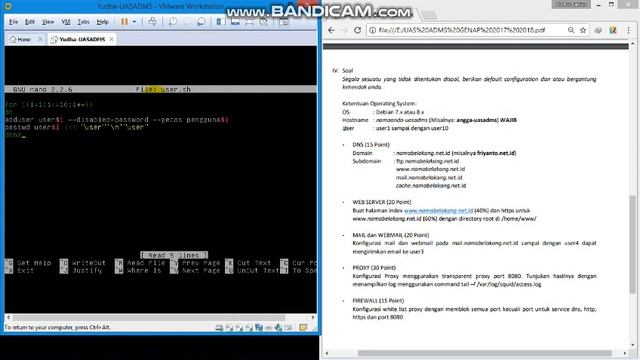The height and width of the screenshot is (360, 640).
Task: Click the VM console horizontal scrollbar
Action: pos(149,317)
